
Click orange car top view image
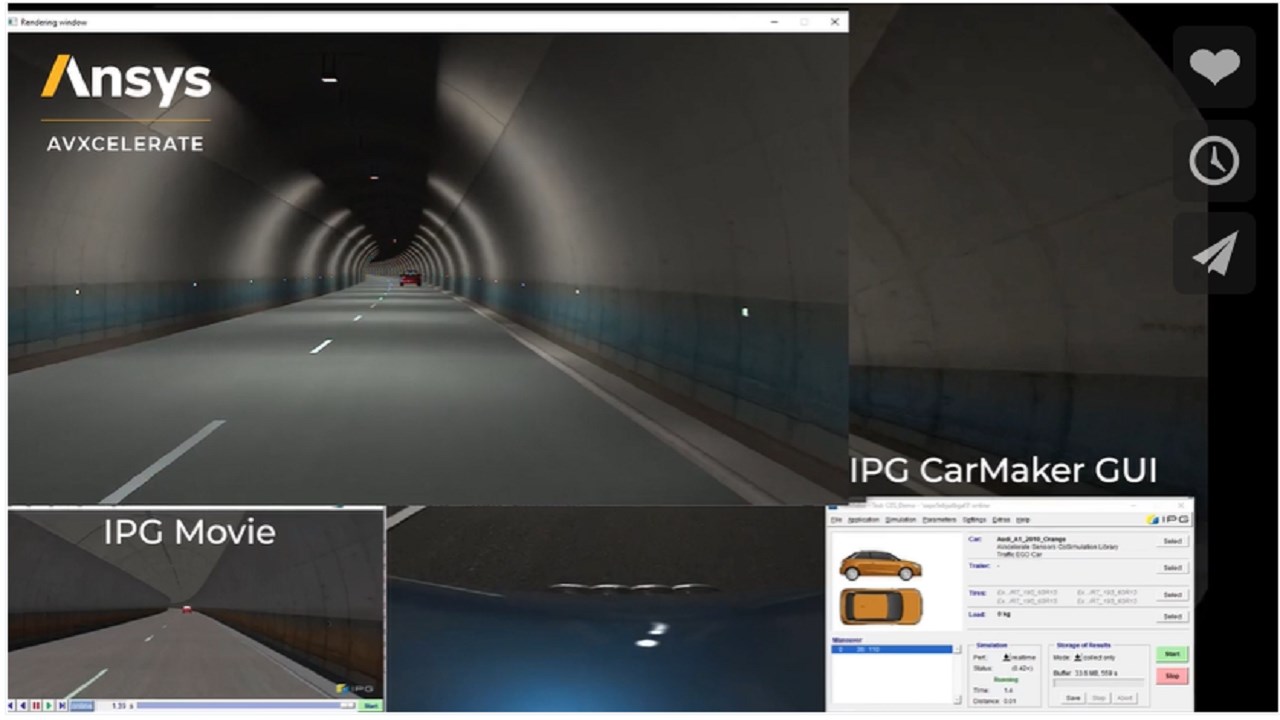click(881, 606)
